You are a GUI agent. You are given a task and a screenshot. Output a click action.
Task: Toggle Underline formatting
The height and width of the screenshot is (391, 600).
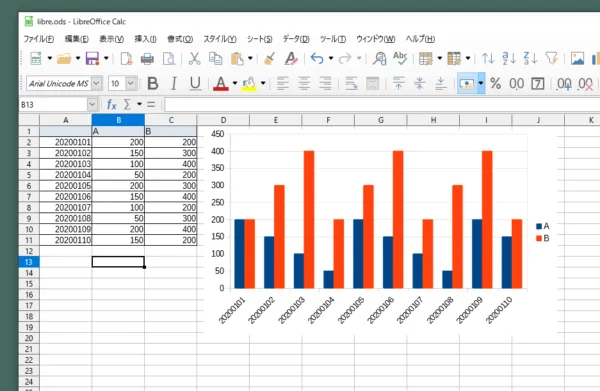(x=195, y=83)
